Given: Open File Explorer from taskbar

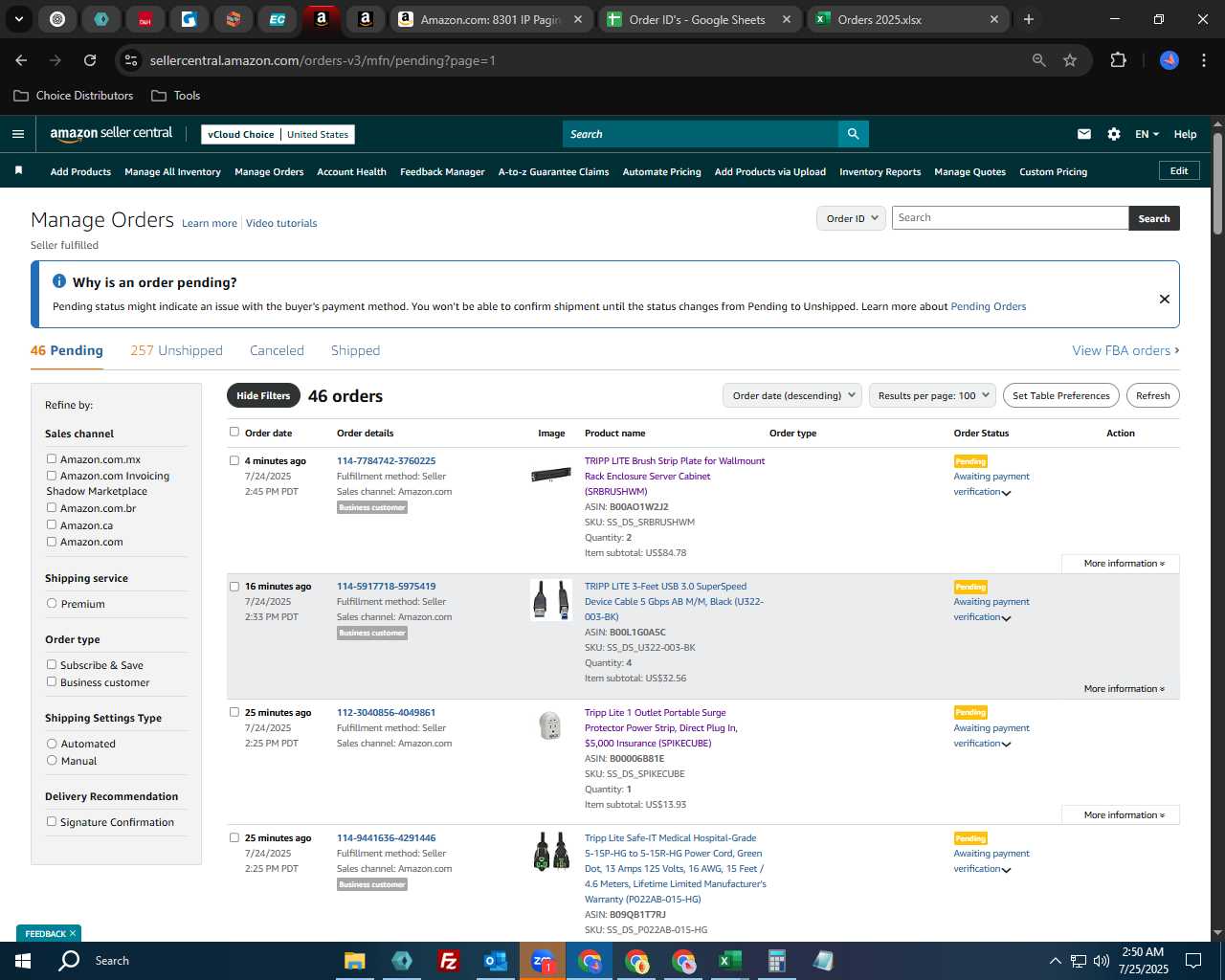Looking at the screenshot, I should pos(355,961).
